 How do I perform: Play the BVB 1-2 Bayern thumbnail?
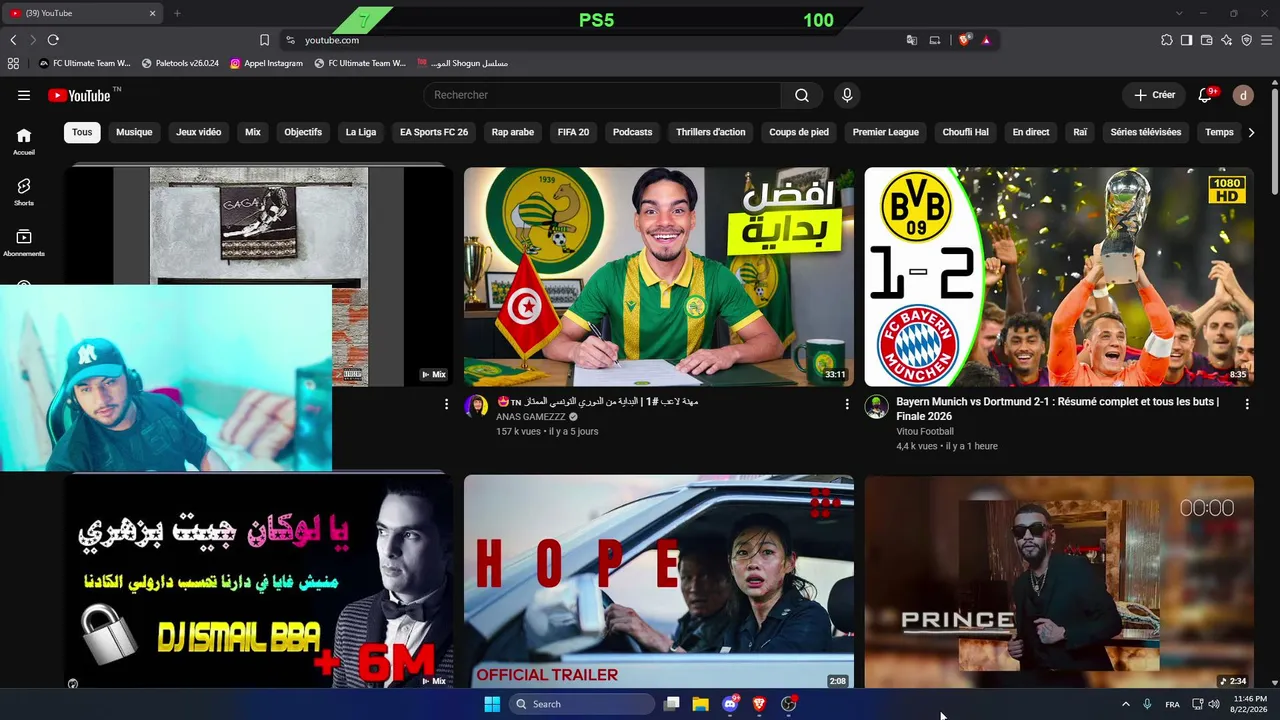[x=1059, y=277]
